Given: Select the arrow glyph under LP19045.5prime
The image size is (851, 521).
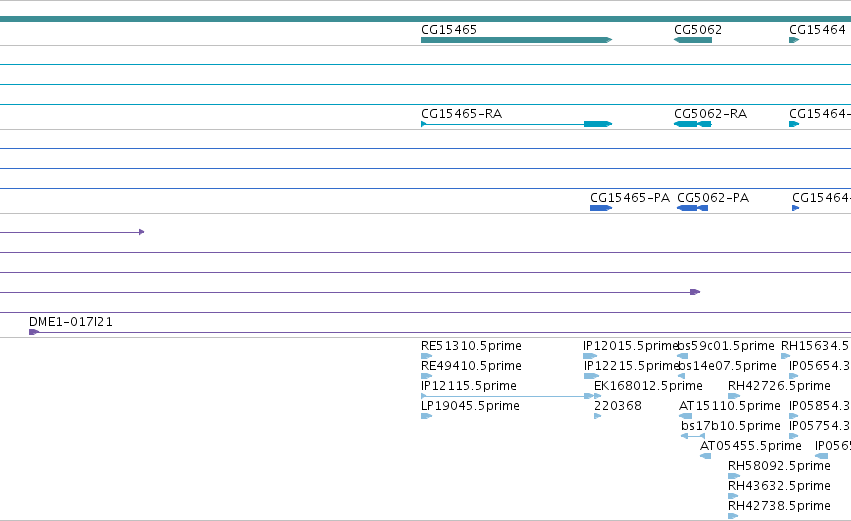Looking at the screenshot, I should (x=427, y=416).
